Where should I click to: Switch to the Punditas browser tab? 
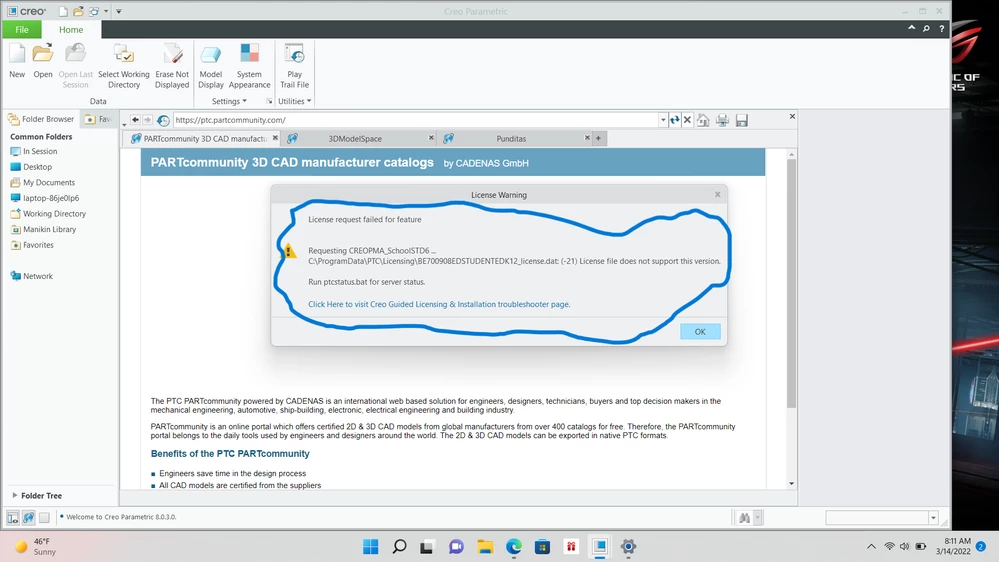511,138
